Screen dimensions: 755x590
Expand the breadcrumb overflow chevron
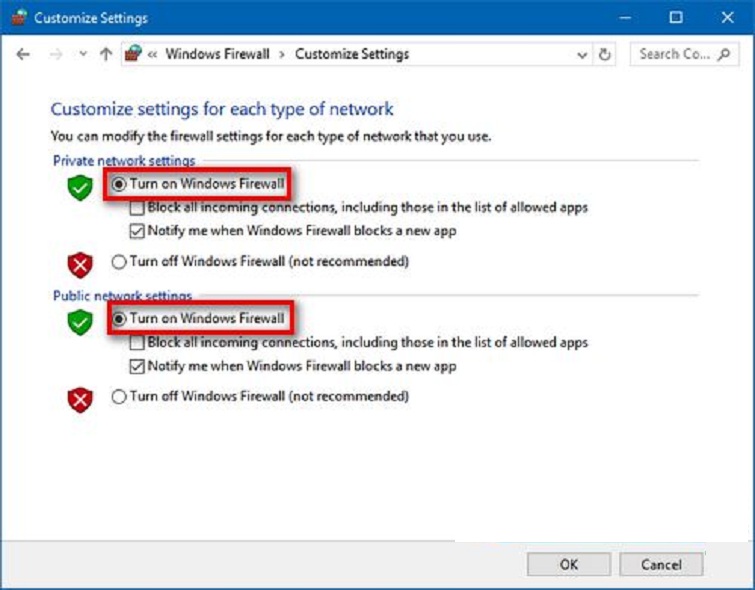click(x=153, y=55)
